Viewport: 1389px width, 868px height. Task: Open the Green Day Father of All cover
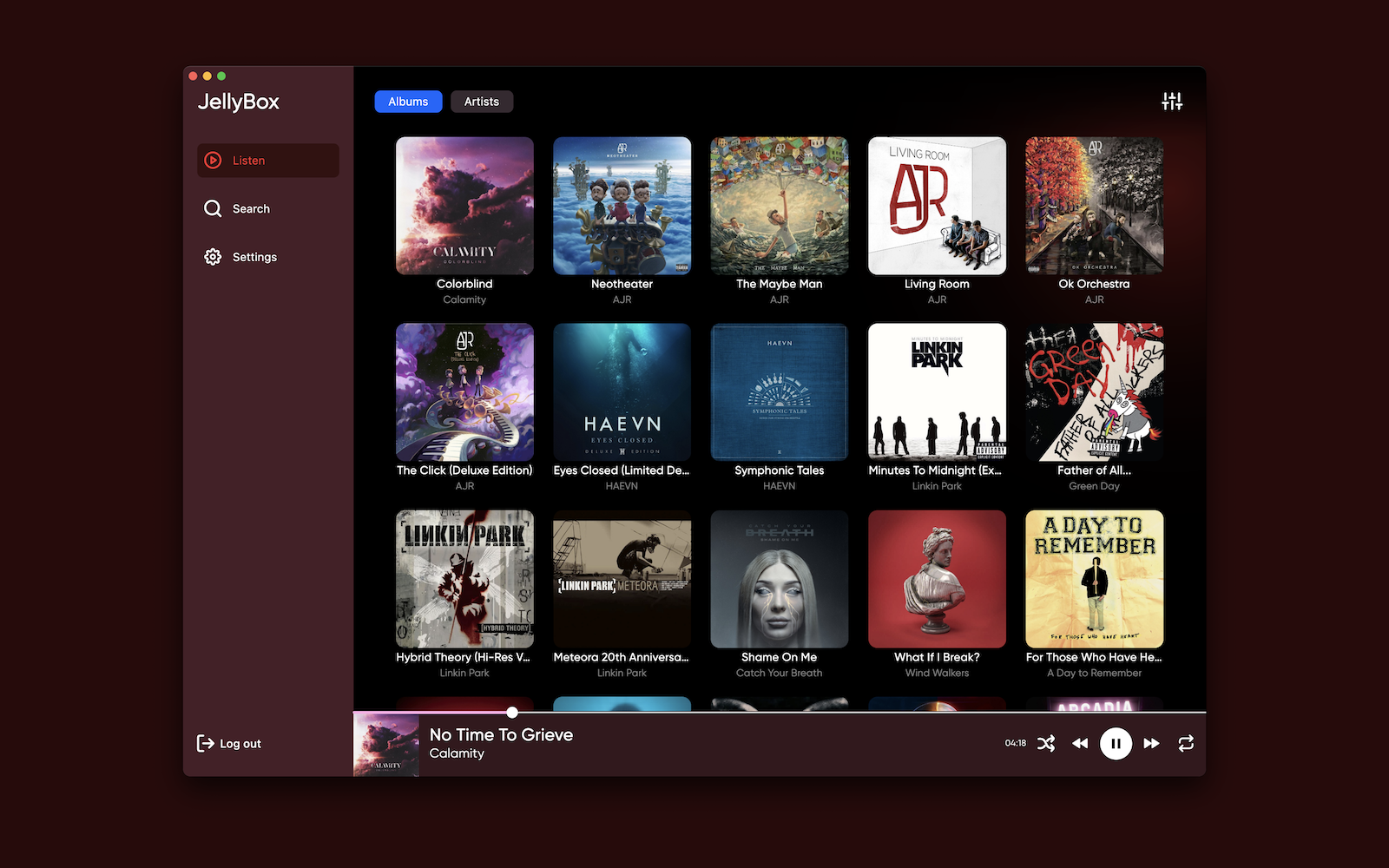click(1094, 392)
